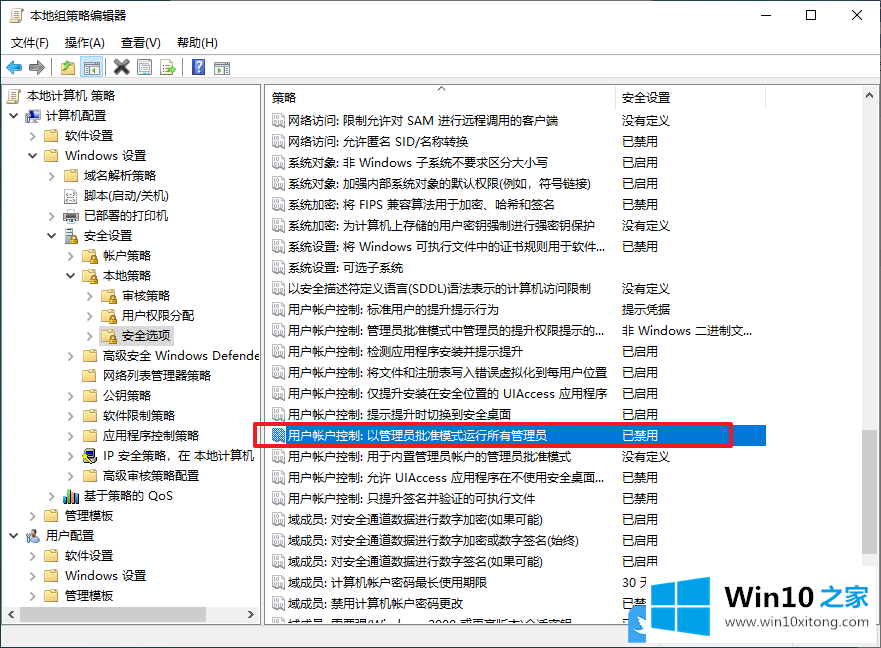Expand the 应用程序控制策略 node
The width and height of the screenshot is (881, 648).
(71, 436)
